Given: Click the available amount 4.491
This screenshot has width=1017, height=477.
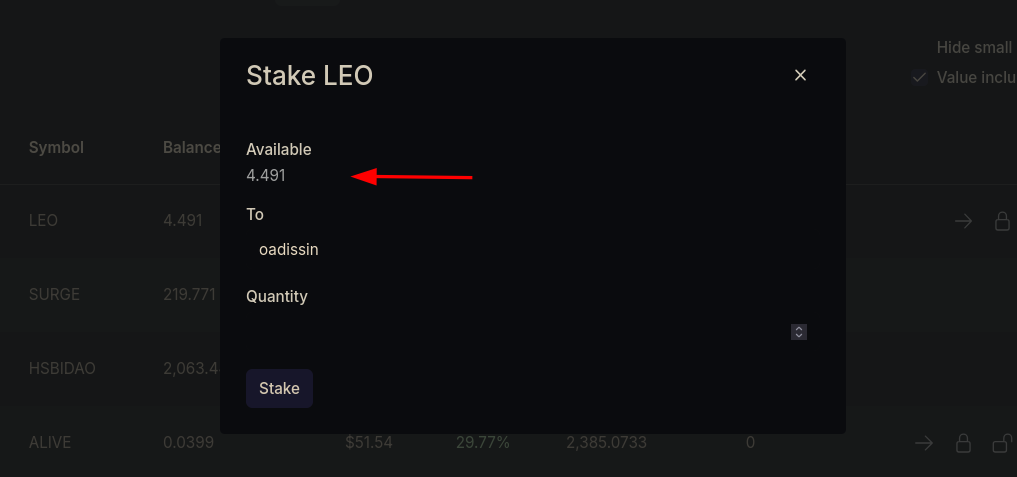Looking at the screenshot, I should pos(266,175).
